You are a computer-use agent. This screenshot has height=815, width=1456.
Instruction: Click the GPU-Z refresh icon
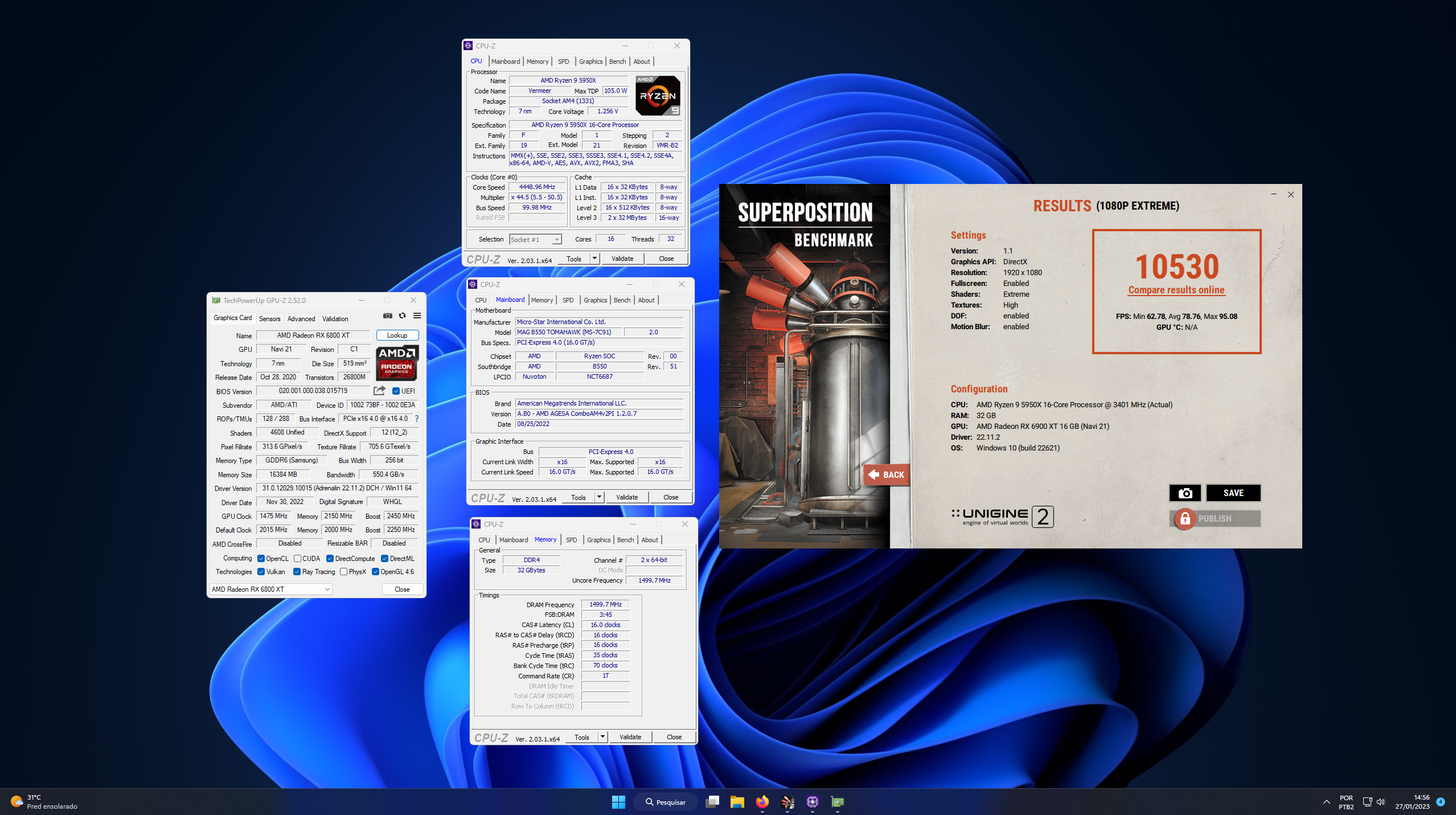pos(403,316)
